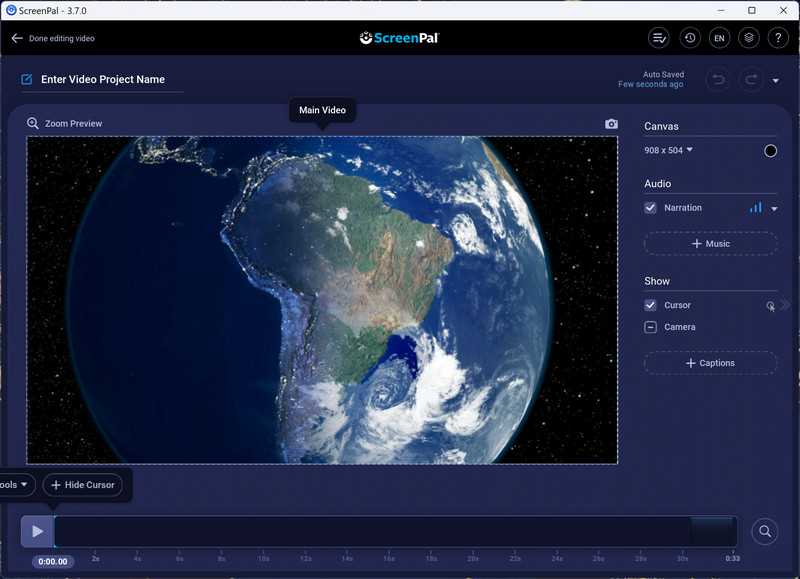Take a snapshot with the camera icon
This screenshot has height=579, width=800.
[x=611, y=124]
